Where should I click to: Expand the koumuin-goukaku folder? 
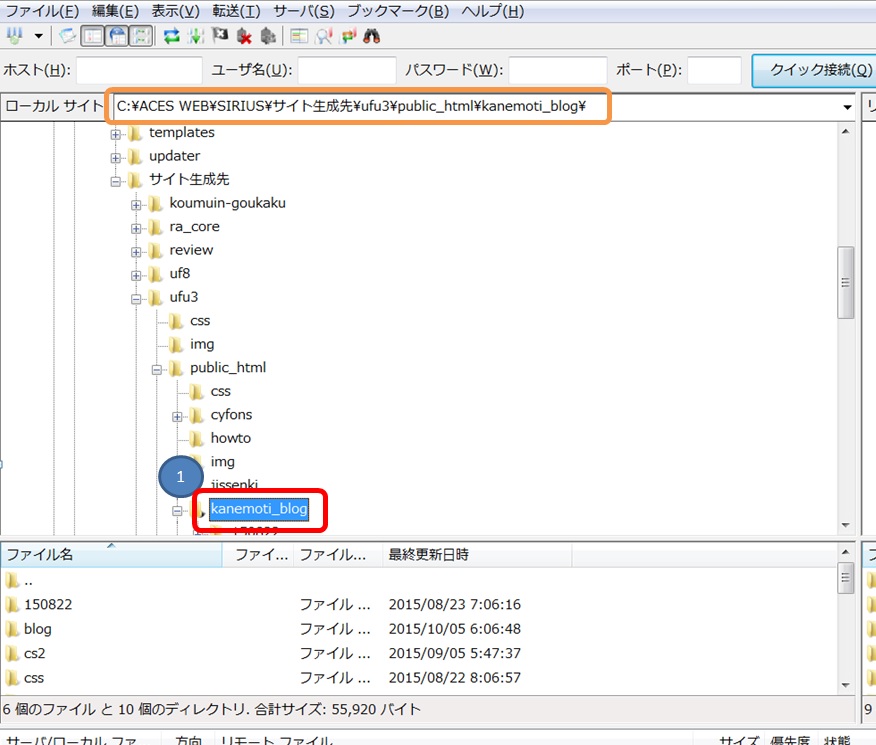[x=134, y=203]
